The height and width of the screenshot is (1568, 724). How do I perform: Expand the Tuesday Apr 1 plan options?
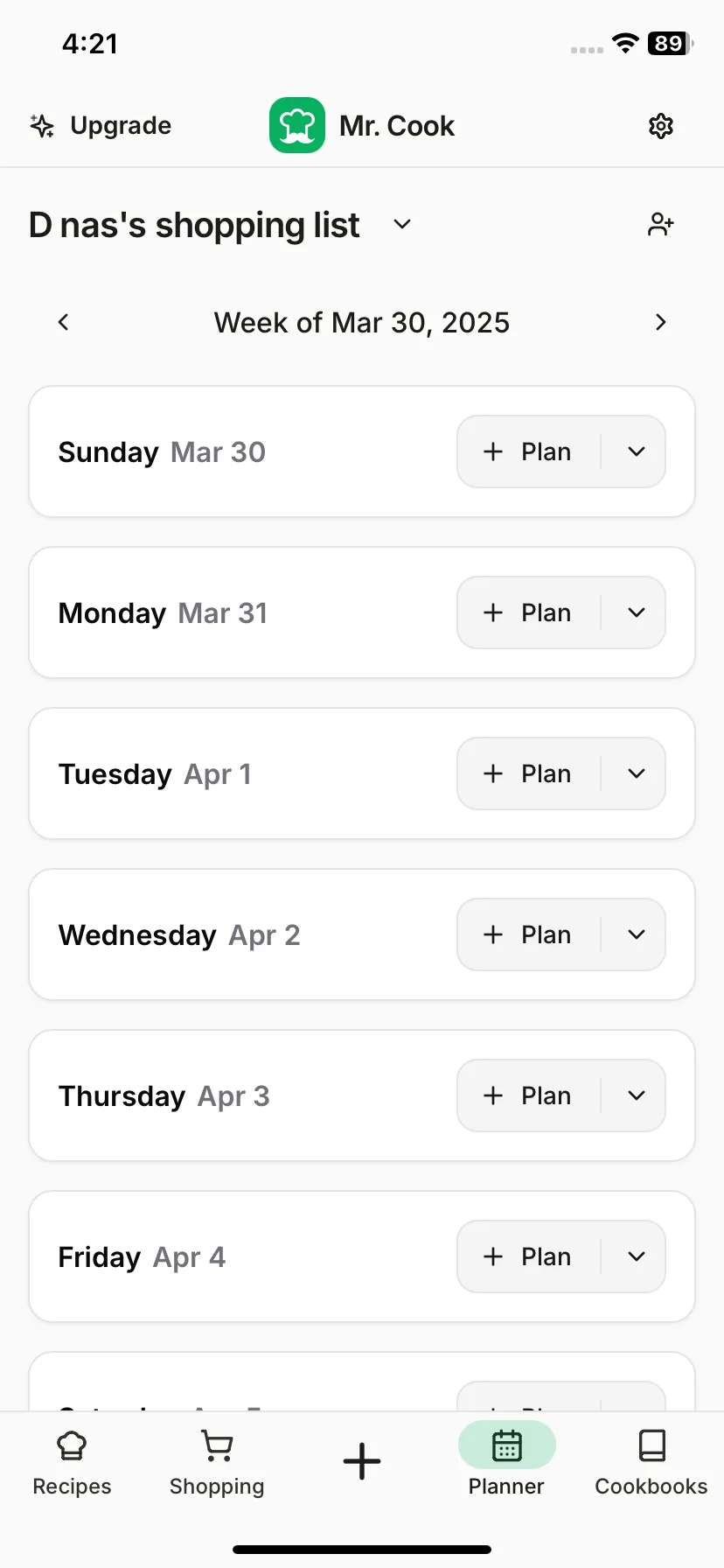[x=637, y=773]
